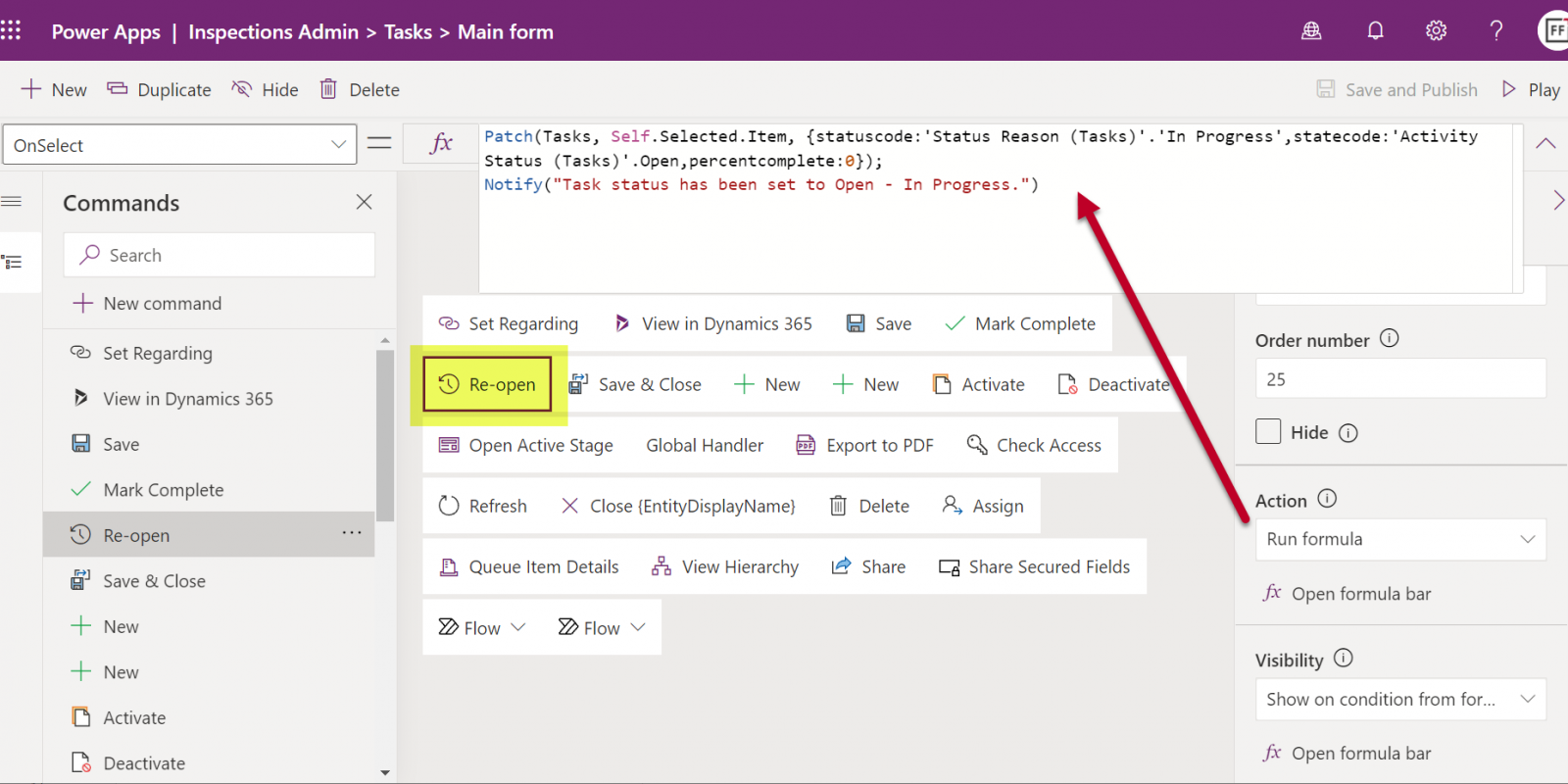Click the tree view icon in left rail
Viewport: 1568px width, 784px height.
[12, 262]
